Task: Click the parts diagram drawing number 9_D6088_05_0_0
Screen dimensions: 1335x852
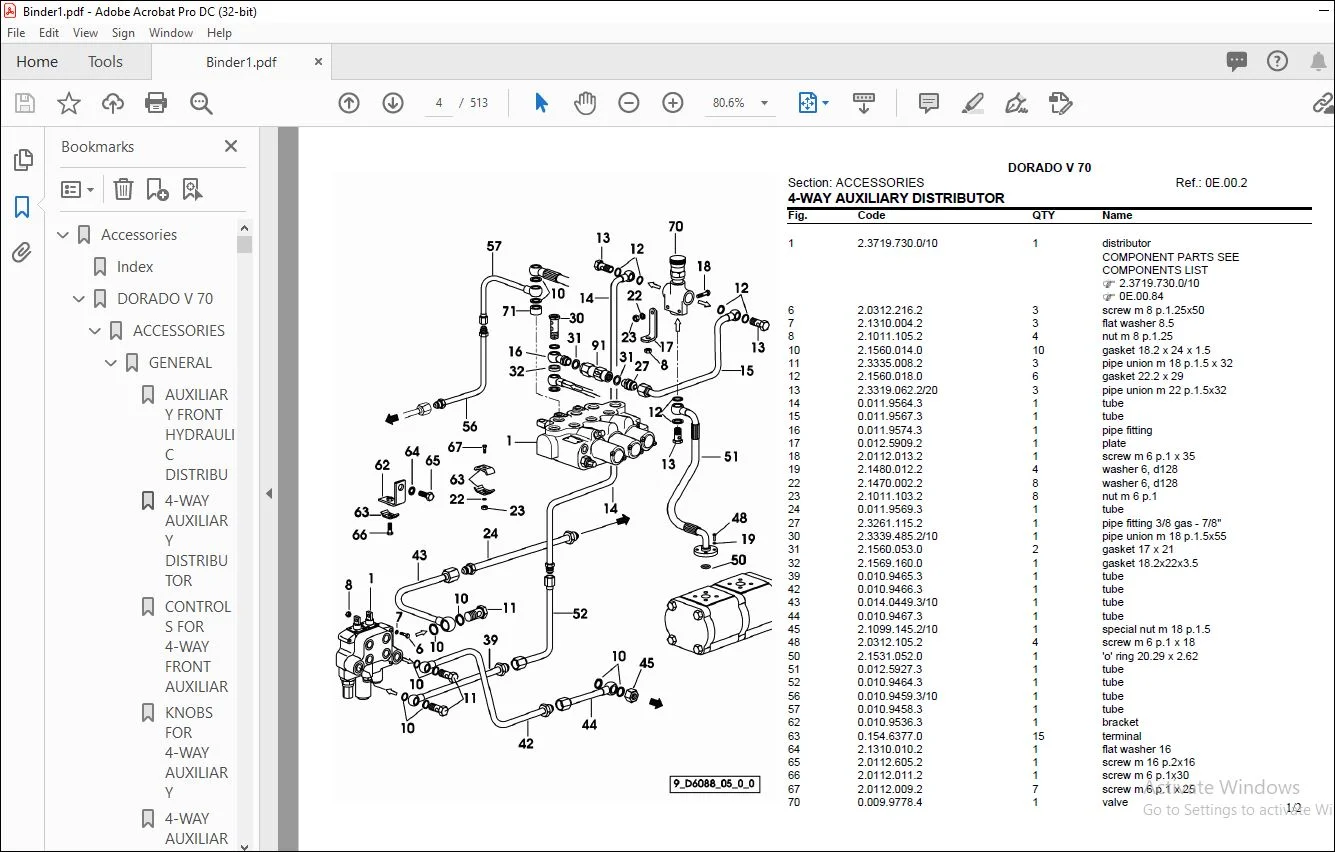Action: coord(714,785)
